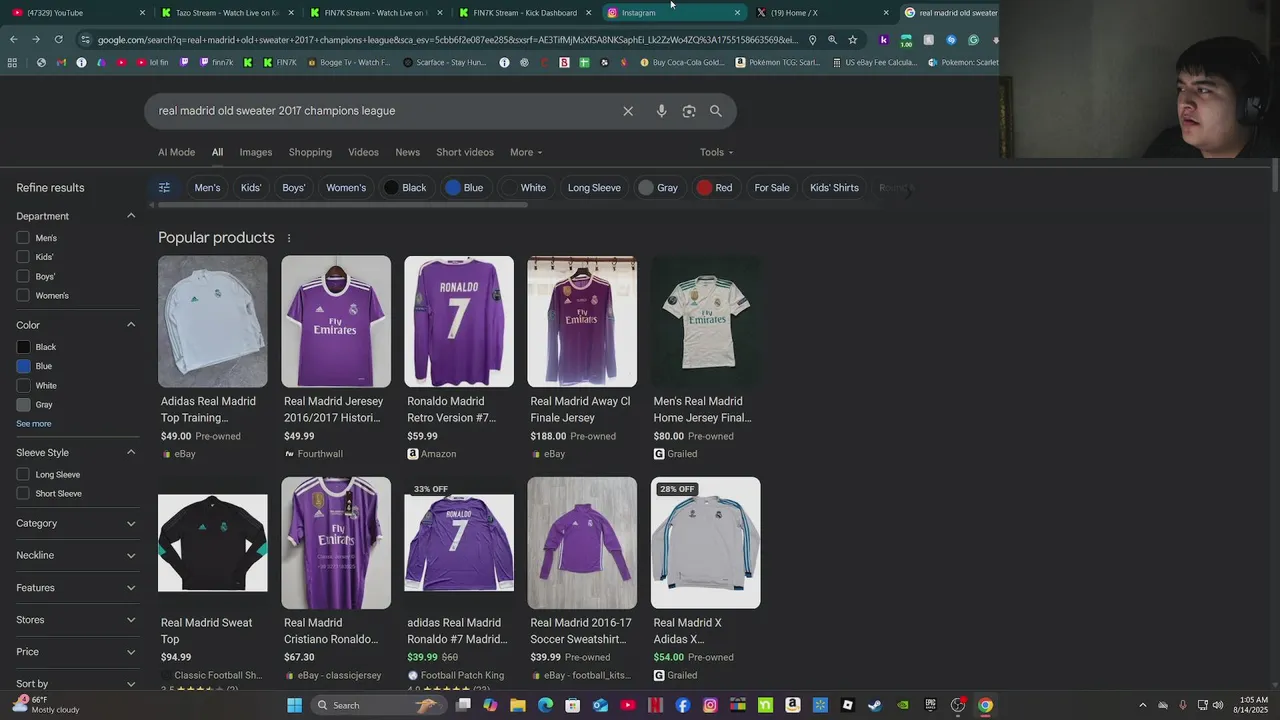Switch to the Images results tab
1280x720 pixels.
(256, 152)
